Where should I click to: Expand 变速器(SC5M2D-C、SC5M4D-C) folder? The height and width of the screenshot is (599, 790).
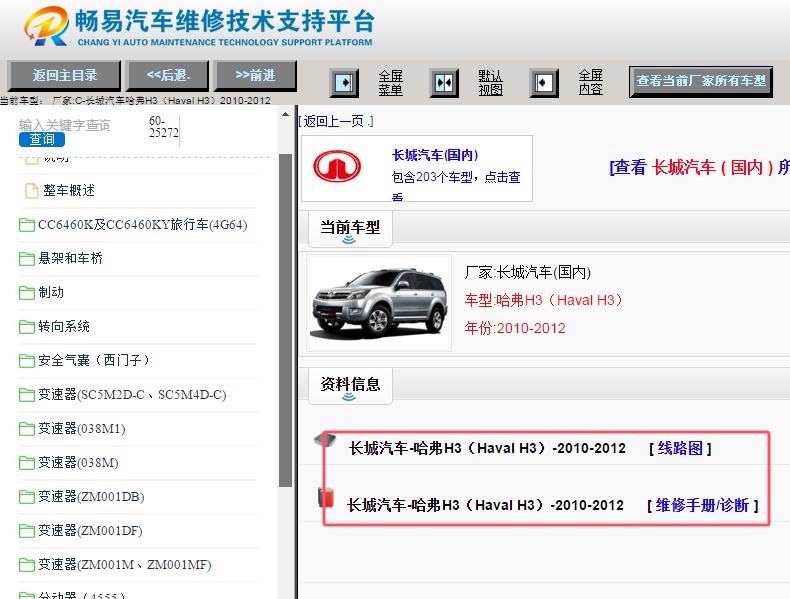point(132,395)
